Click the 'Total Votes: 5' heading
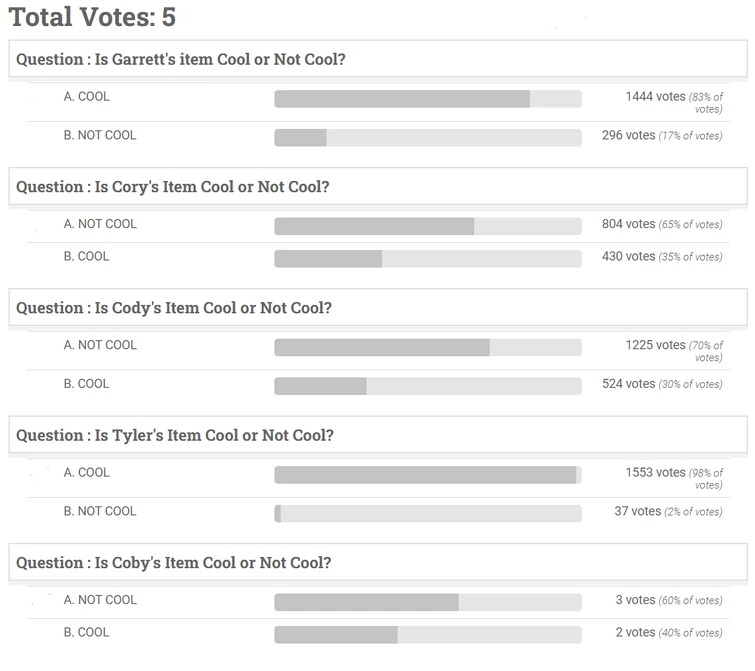 point(92,17)
